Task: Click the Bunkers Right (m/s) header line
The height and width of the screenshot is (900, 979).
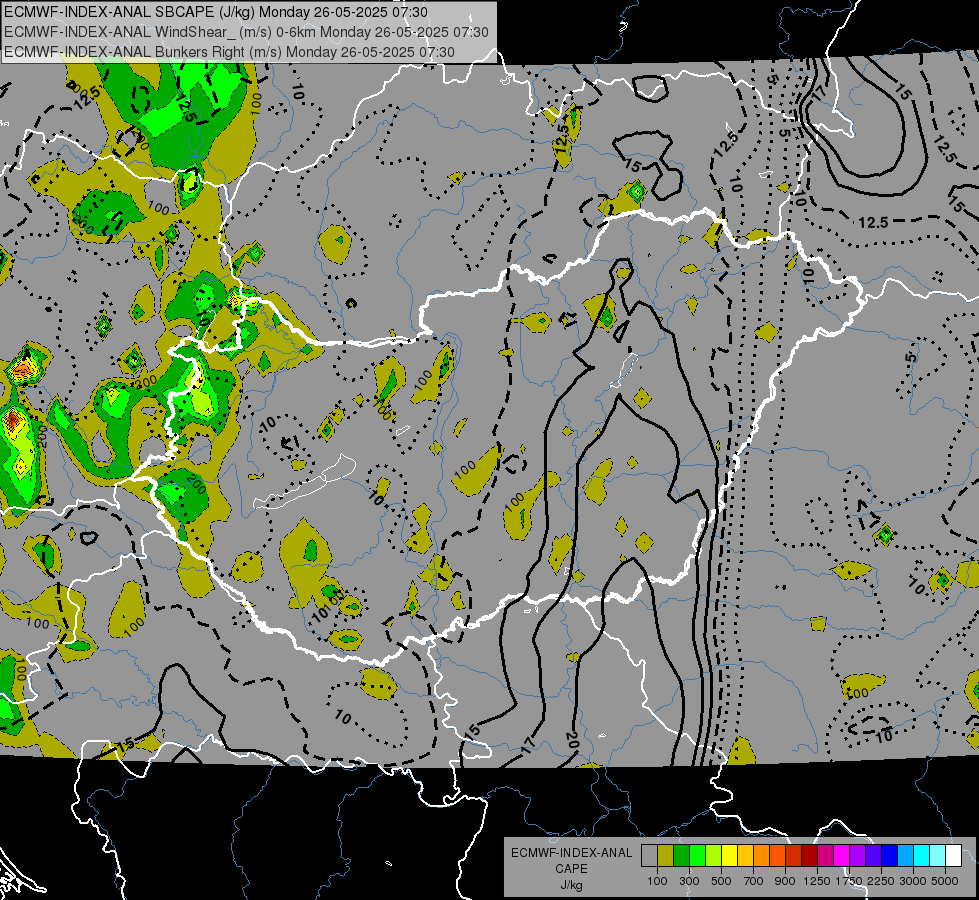Action: point(229,52)
